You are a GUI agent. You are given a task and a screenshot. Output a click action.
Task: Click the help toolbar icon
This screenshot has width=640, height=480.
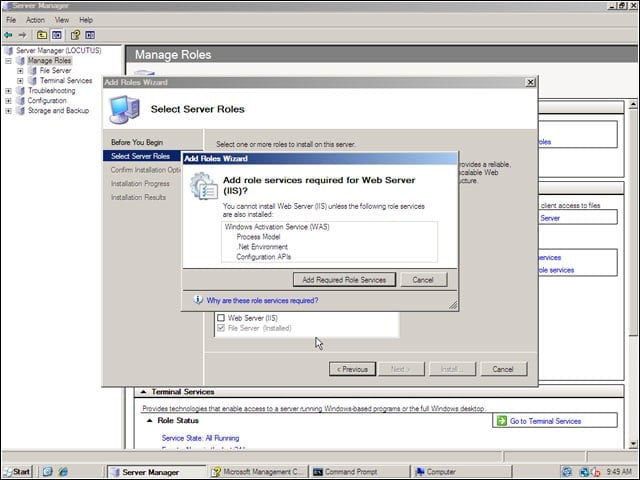(75, 35)
